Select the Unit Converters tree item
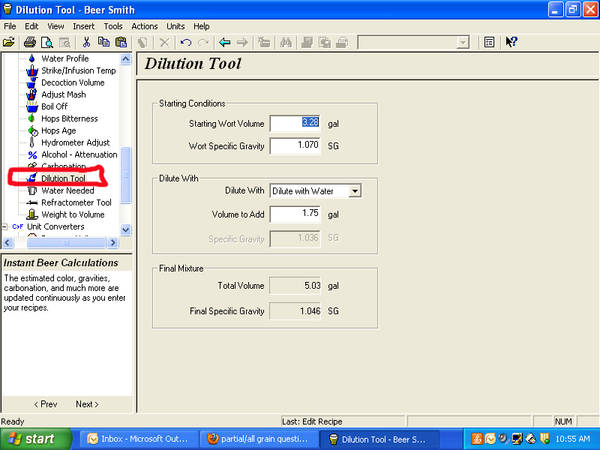Screen dimensions: 600x450 tap(55, 227)
